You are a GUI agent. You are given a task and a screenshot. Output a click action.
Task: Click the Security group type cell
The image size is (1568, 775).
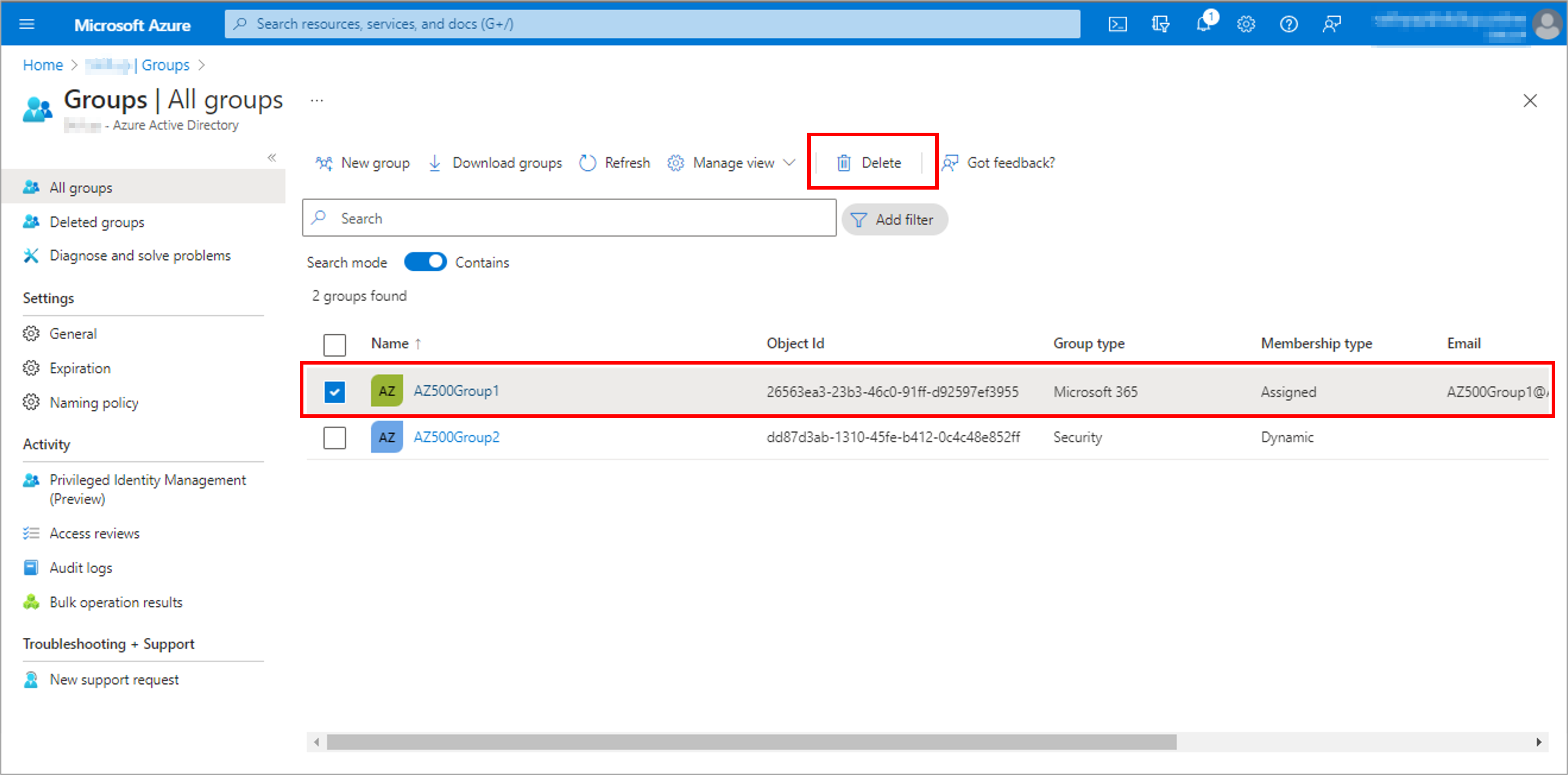[x=1077, y=437]
